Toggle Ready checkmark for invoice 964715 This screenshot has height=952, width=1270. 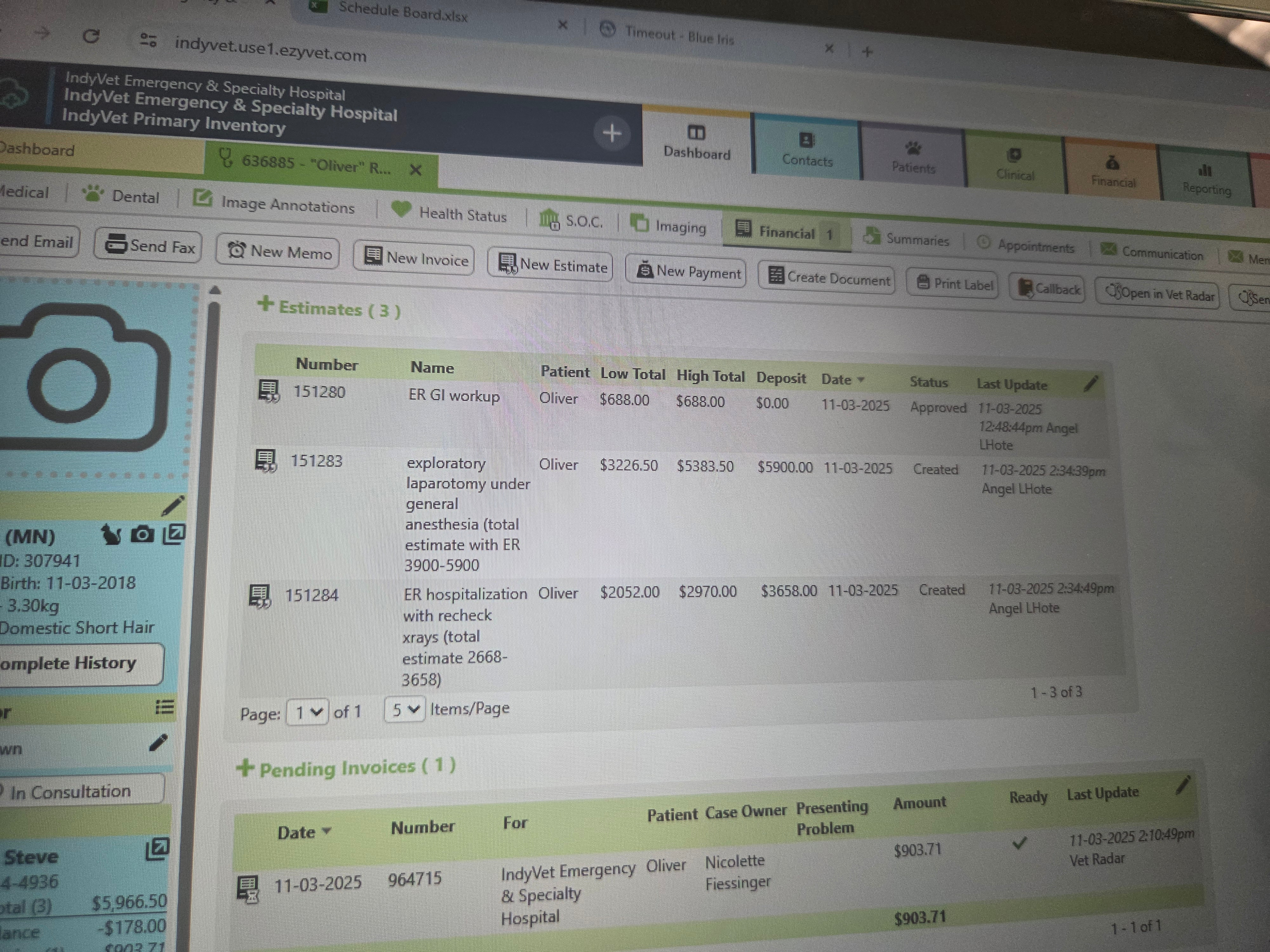coord(1019,843)
